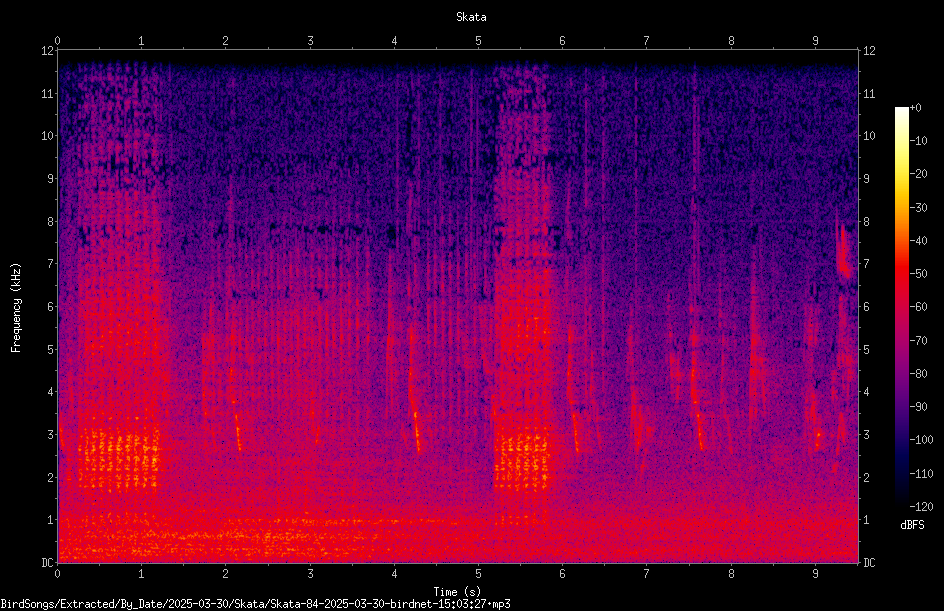This screenshot has height=611, width=944.
Task: Click the "+0" color scale label
Action: pos(916,108)
